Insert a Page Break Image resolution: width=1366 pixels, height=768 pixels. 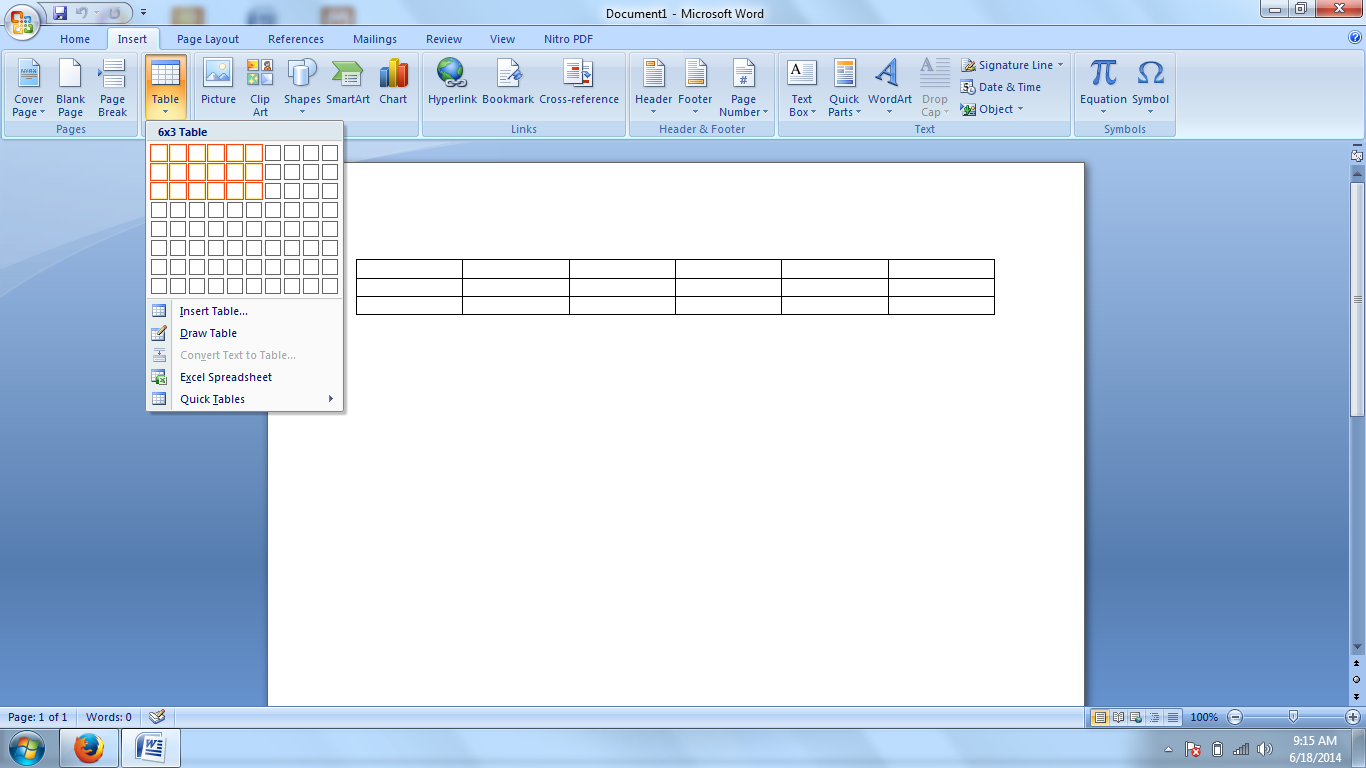pyautogui.click(x=112, y=88)
